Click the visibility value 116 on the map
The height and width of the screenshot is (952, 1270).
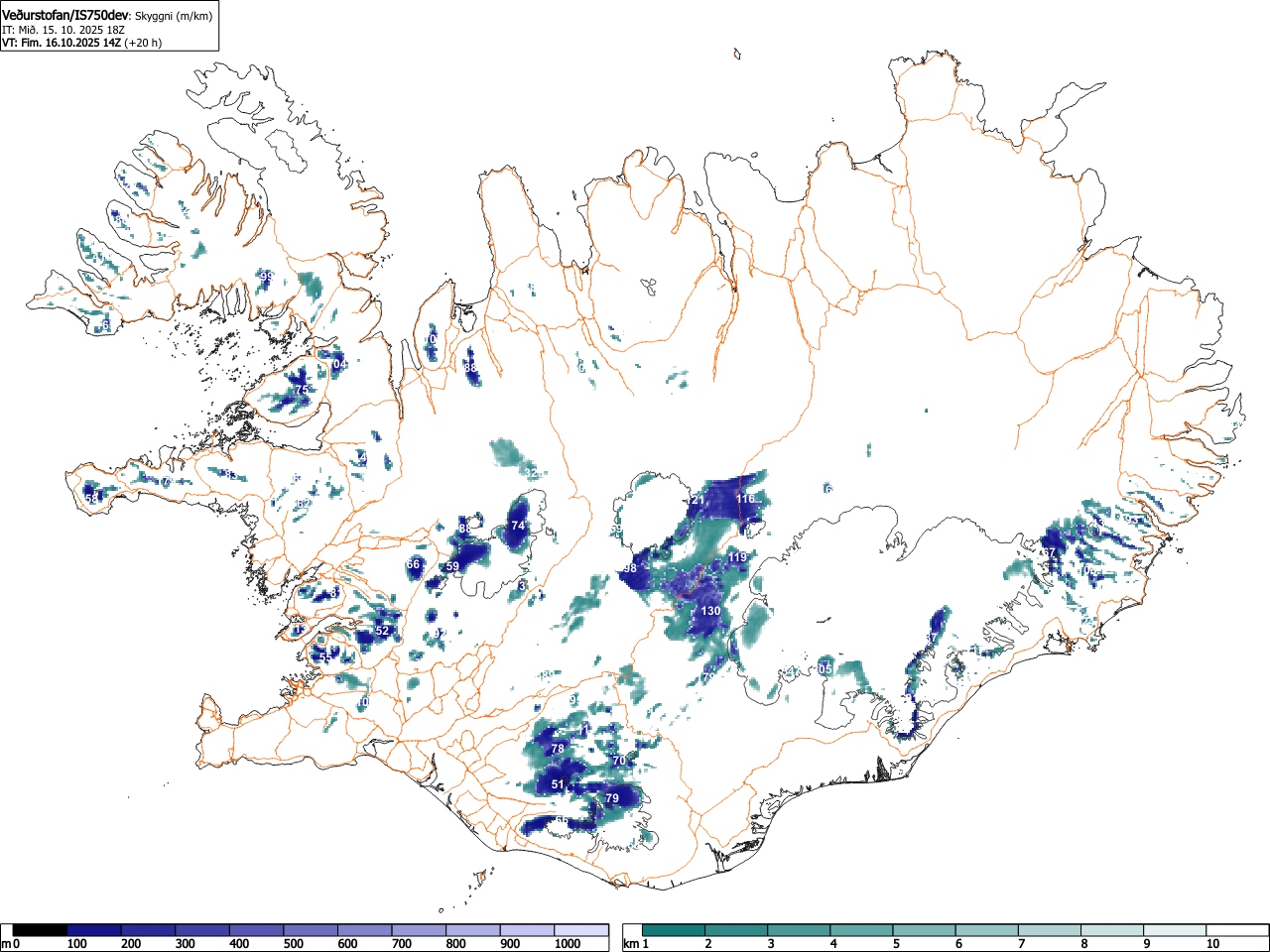click(745, 499)
